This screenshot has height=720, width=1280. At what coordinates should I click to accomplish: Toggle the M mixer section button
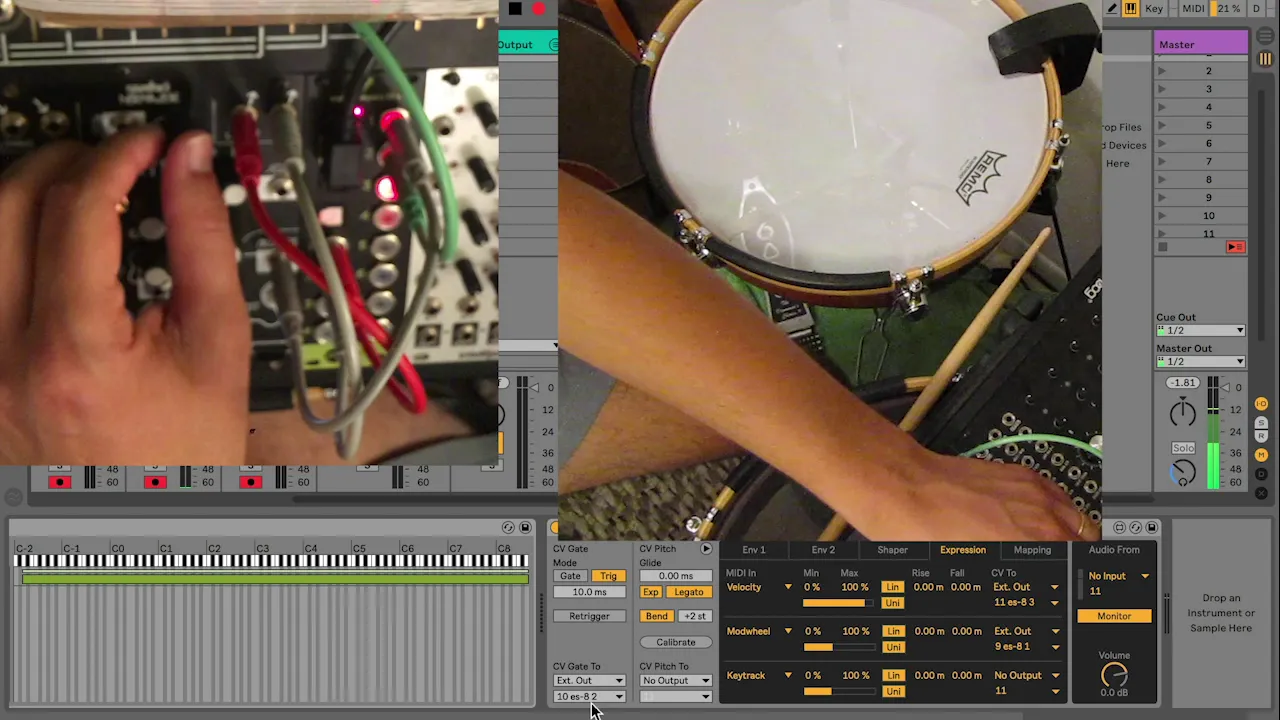pos(1261,455)
